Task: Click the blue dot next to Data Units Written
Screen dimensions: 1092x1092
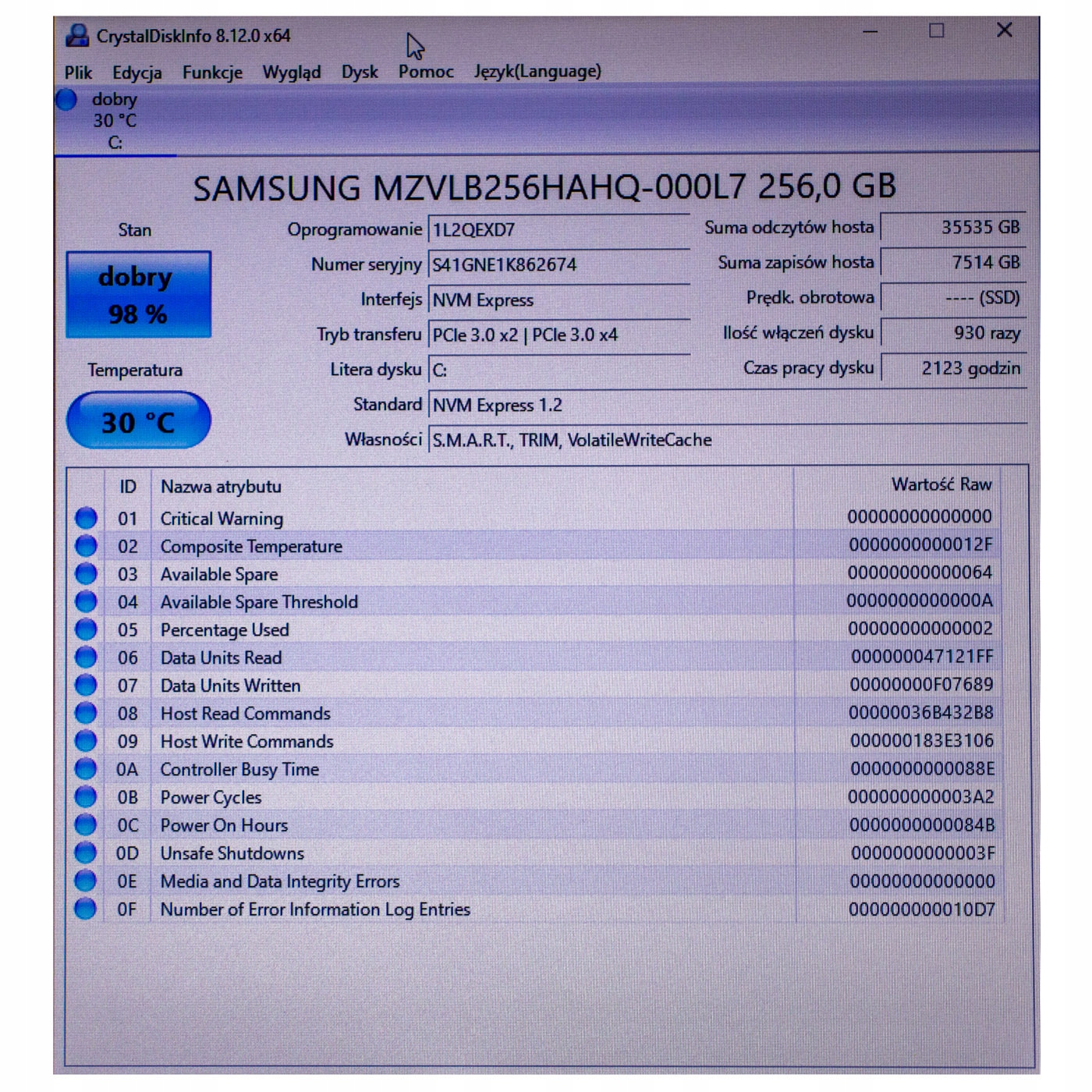Action: pos(85,685)
